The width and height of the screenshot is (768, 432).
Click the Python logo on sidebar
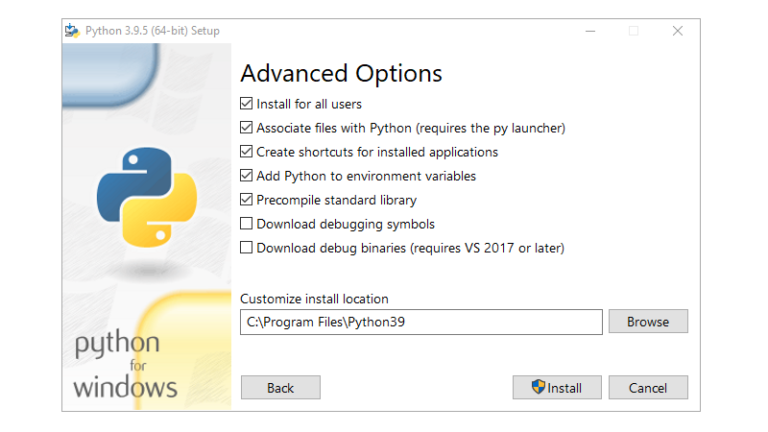[147, 197]
